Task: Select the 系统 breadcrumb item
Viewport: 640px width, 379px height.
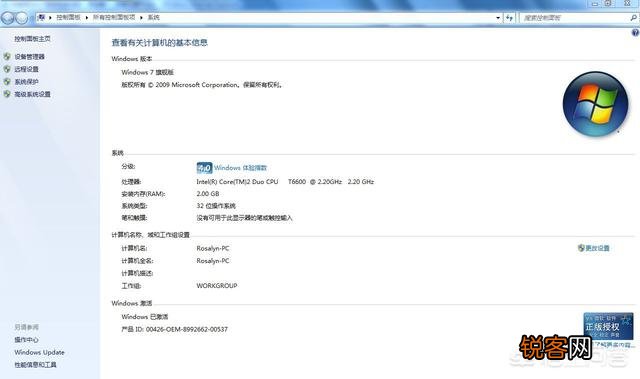Action: coord(153,17)
